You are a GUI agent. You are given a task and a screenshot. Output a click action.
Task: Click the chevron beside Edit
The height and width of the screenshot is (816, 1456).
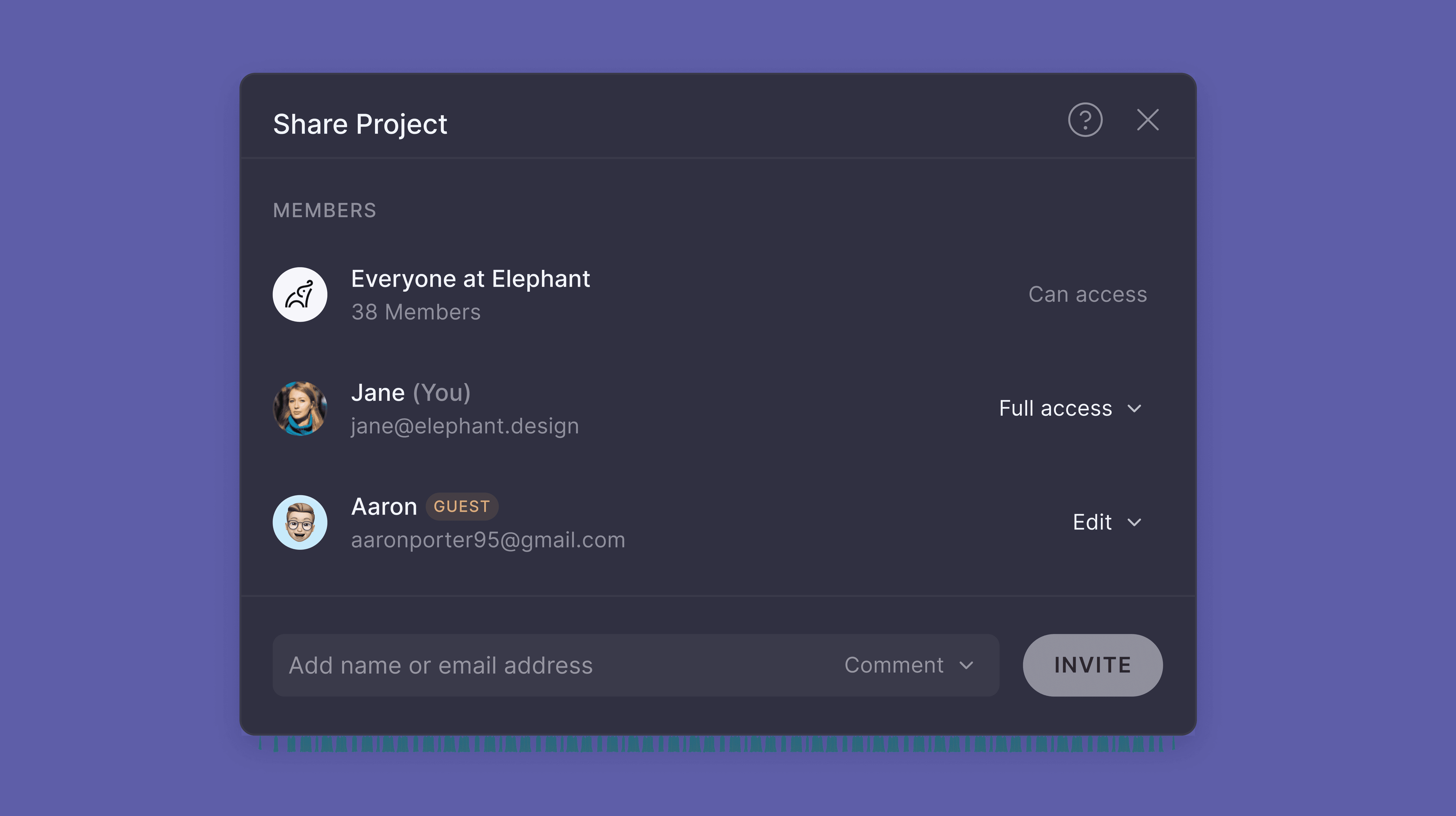click(x=1134, y=523)
